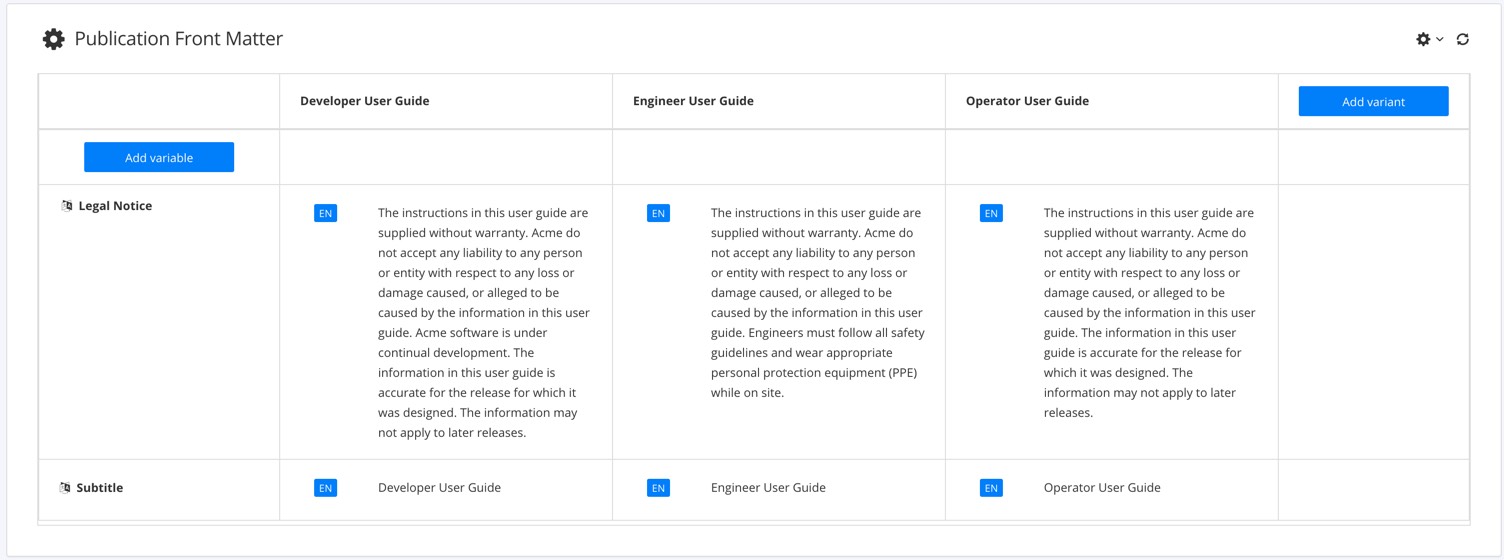This screenshot has height=560, width=1504.
Task: Select EN badge for Developer Legal Notice
Action: coord(325,213)
